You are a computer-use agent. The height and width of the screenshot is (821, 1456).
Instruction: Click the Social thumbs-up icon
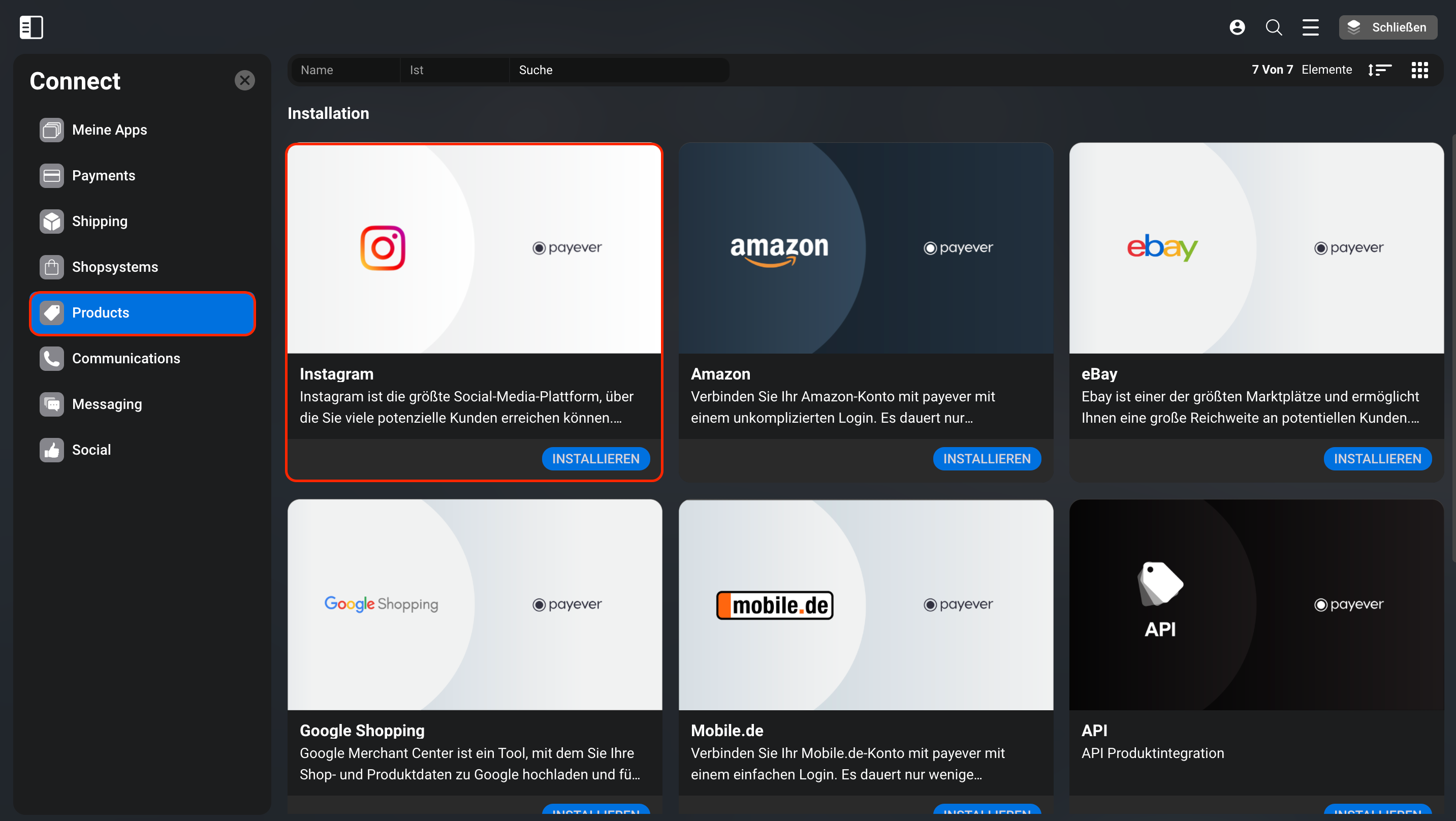tap(51, 450)
